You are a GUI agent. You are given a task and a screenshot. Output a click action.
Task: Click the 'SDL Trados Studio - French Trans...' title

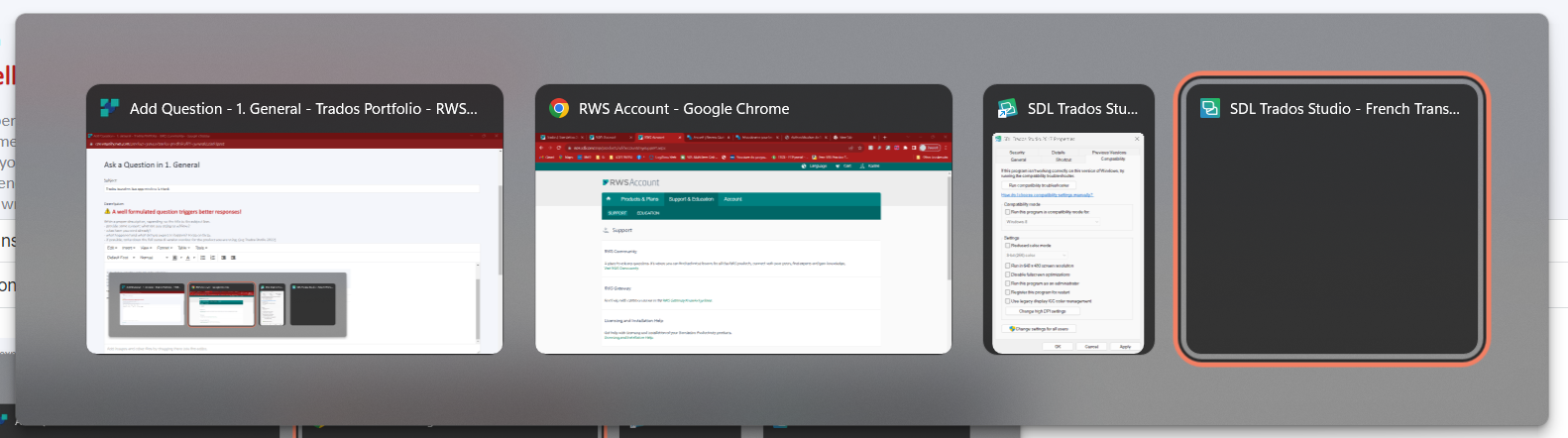1345,109
